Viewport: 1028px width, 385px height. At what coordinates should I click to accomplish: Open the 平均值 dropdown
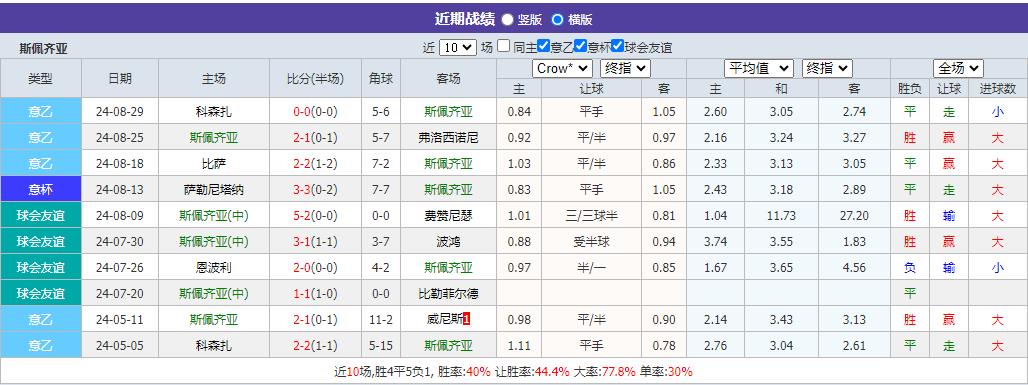click(759, 68)
